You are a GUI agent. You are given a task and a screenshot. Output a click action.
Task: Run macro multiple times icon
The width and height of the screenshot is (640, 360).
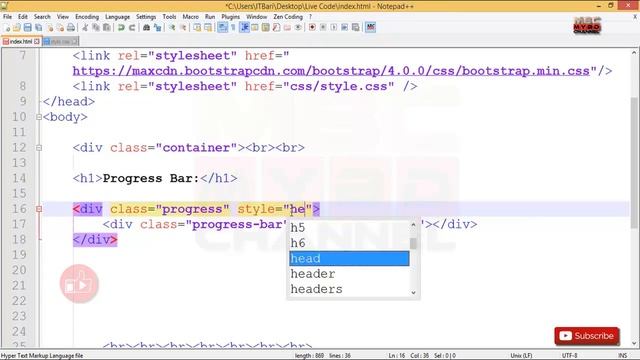pyautogui.click(x=344, y=27)
